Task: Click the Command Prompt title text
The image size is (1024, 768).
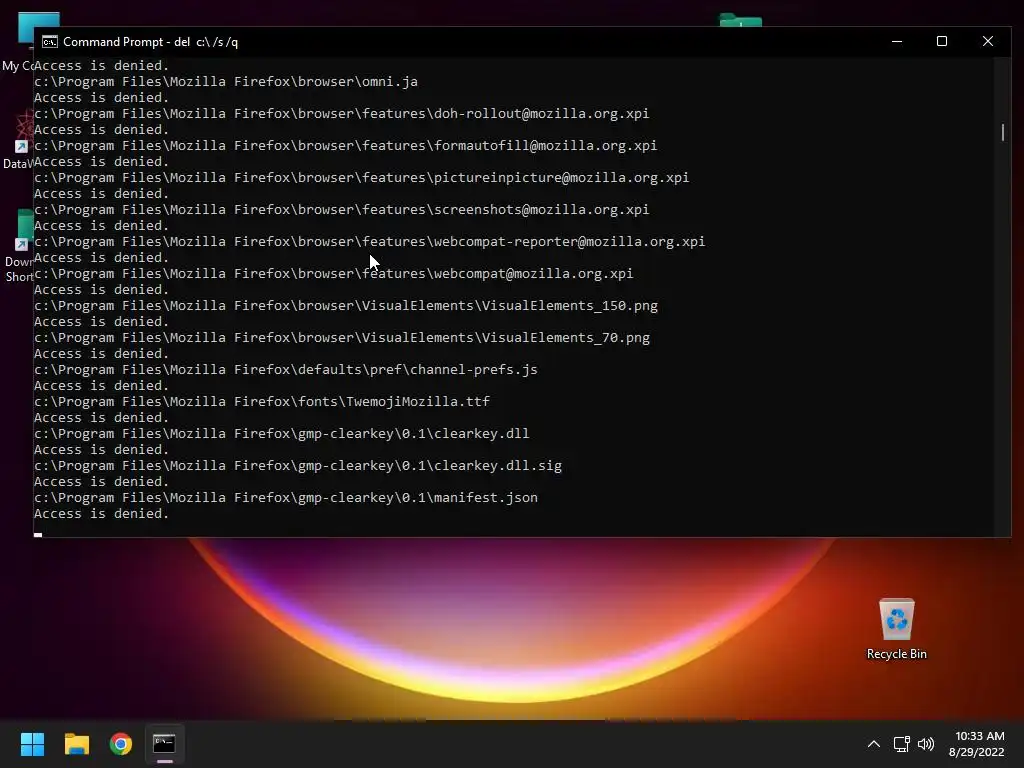Action: point(150,42)
